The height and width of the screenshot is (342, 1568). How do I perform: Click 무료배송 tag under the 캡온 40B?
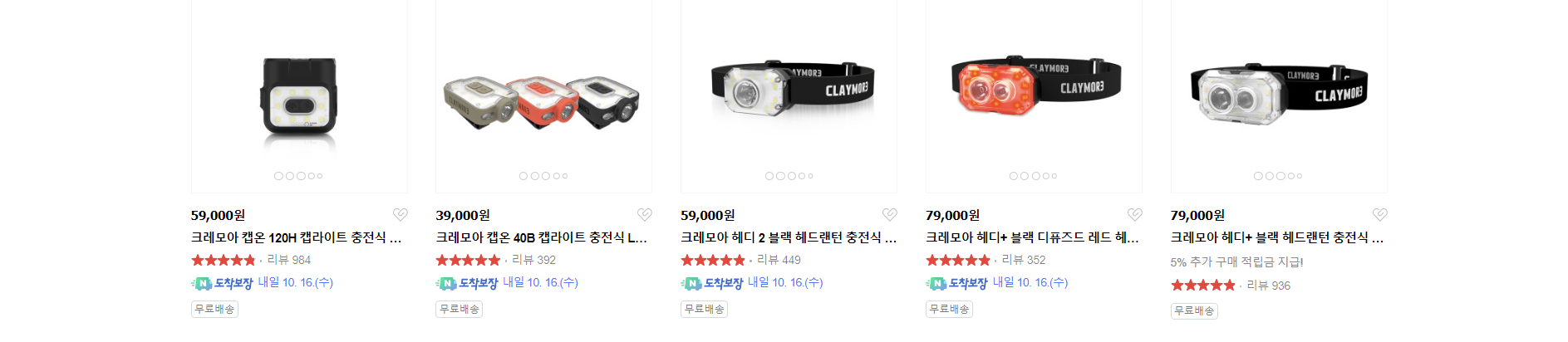coord(460,309)
